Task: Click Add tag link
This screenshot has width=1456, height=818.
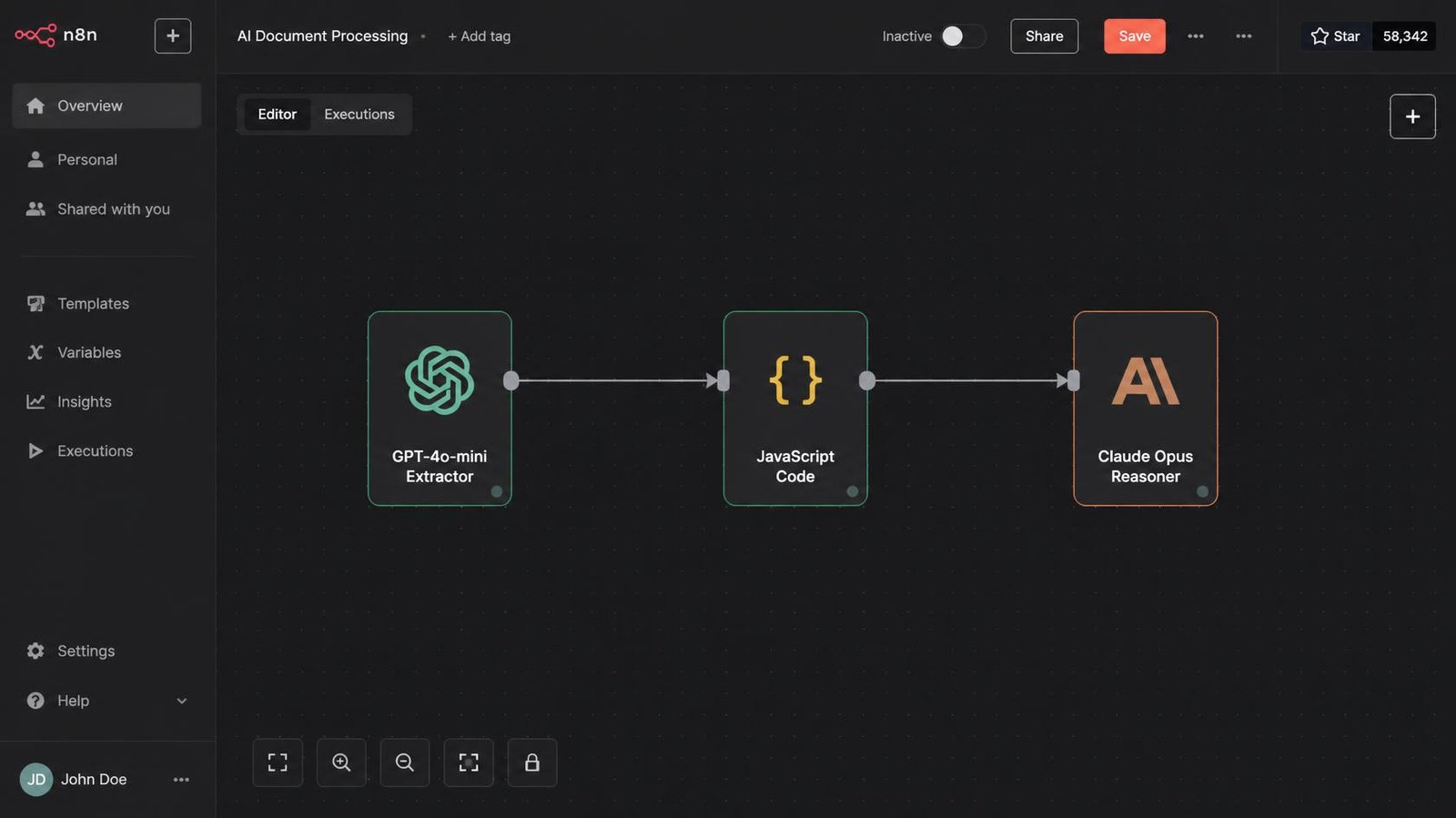Action: coord(480,36)
